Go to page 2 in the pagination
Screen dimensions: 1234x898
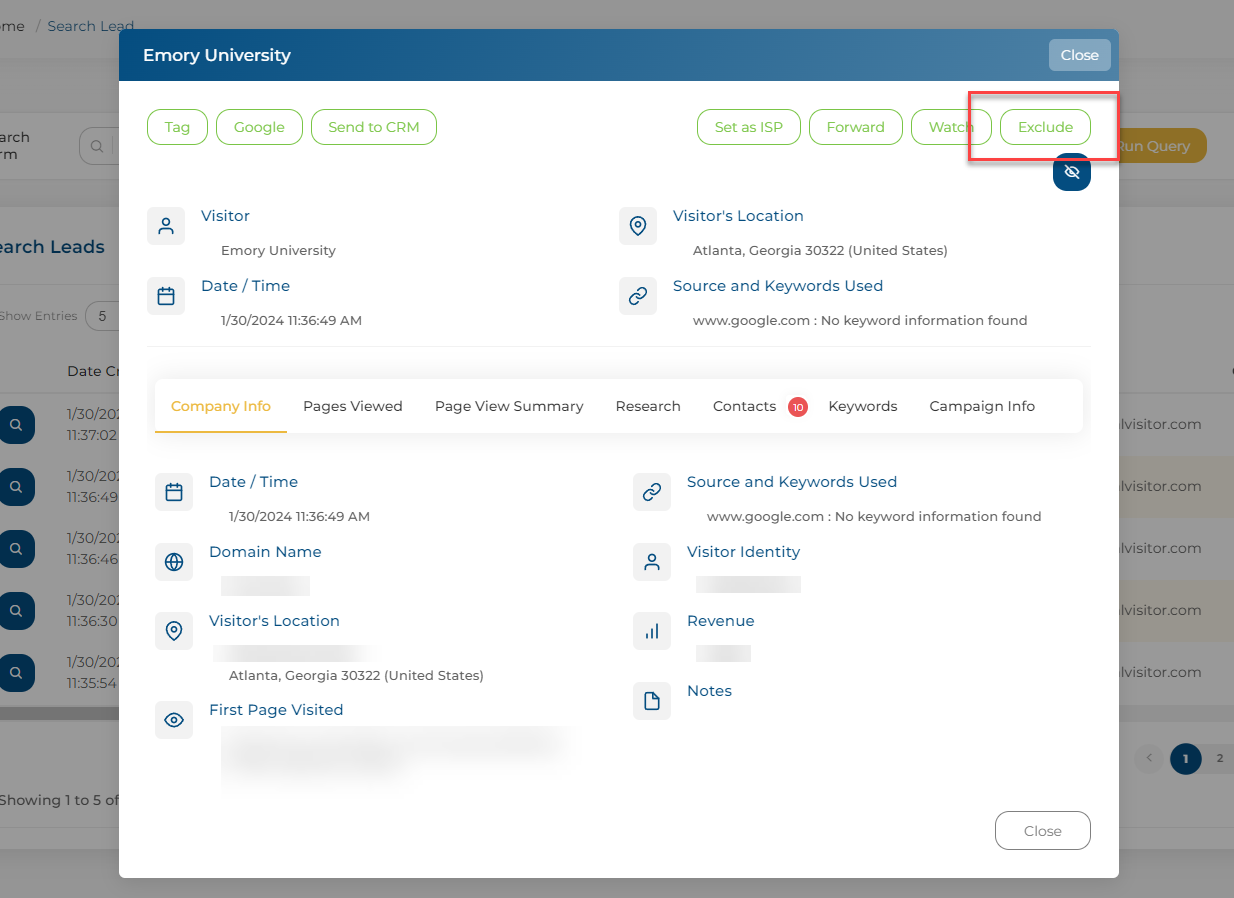(1219, 758)
